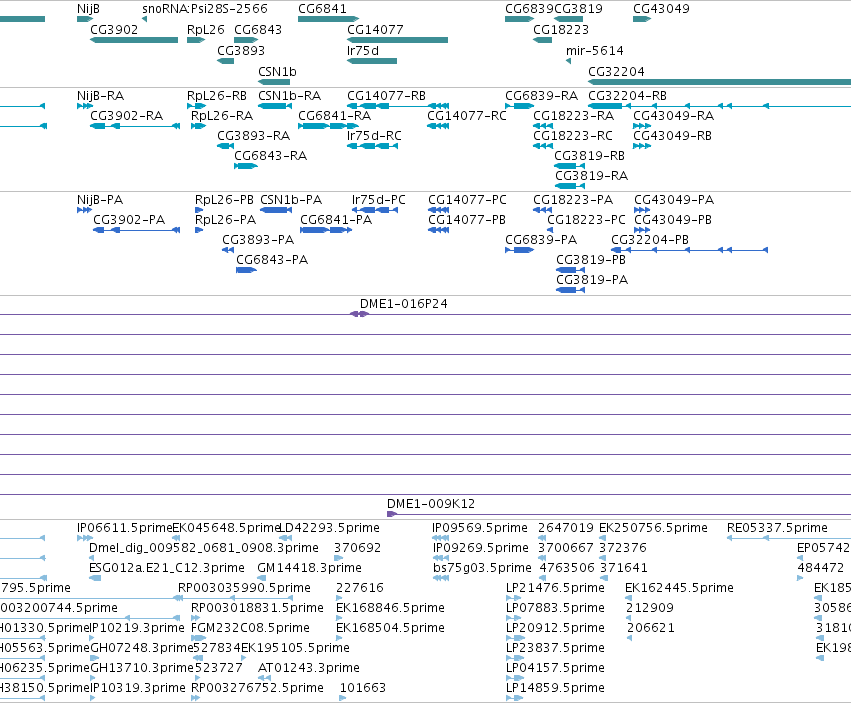The height and width of the screenshot is (703, 851).
Task: Select the CG3819-PB protein feature
Action: tap(570, 270)
